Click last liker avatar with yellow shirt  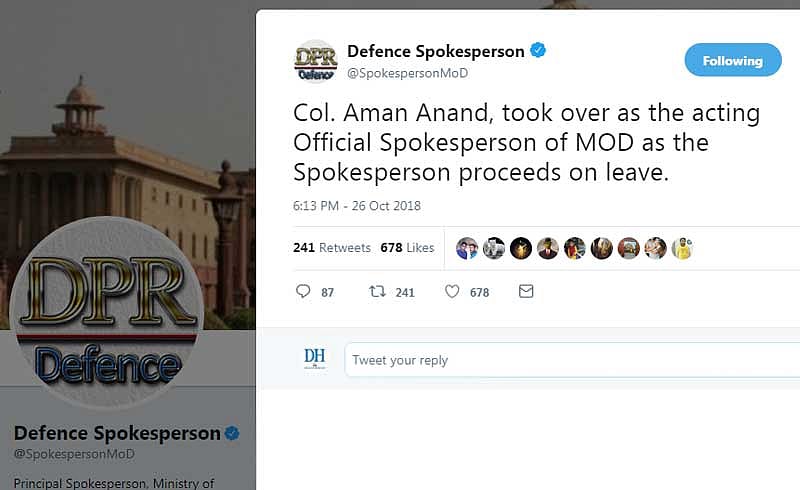(682, 248)
